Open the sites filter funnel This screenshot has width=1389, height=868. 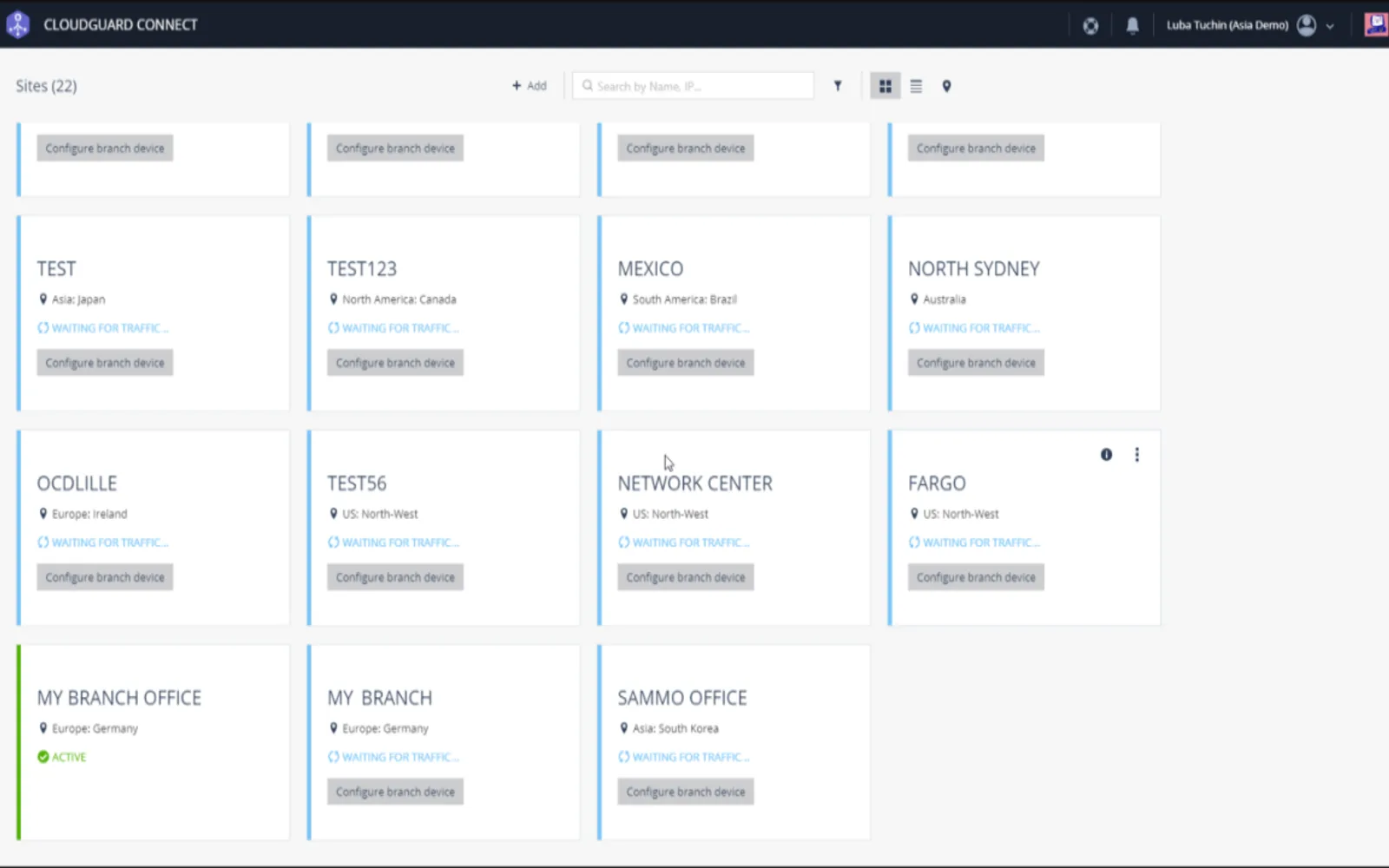pos(838,86)
